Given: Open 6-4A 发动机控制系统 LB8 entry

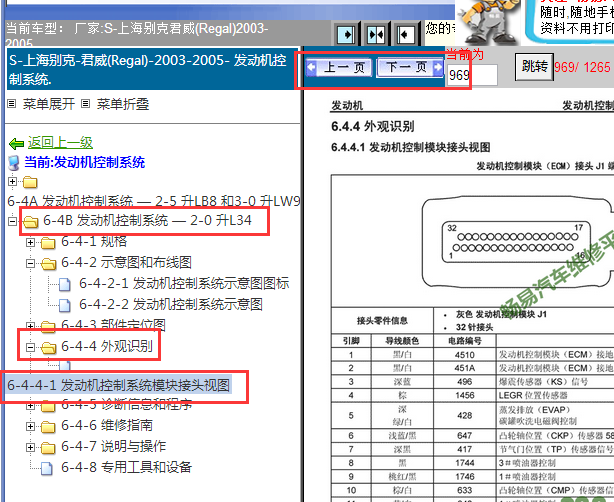Looking at the screenshot, I should pos(154,201).
